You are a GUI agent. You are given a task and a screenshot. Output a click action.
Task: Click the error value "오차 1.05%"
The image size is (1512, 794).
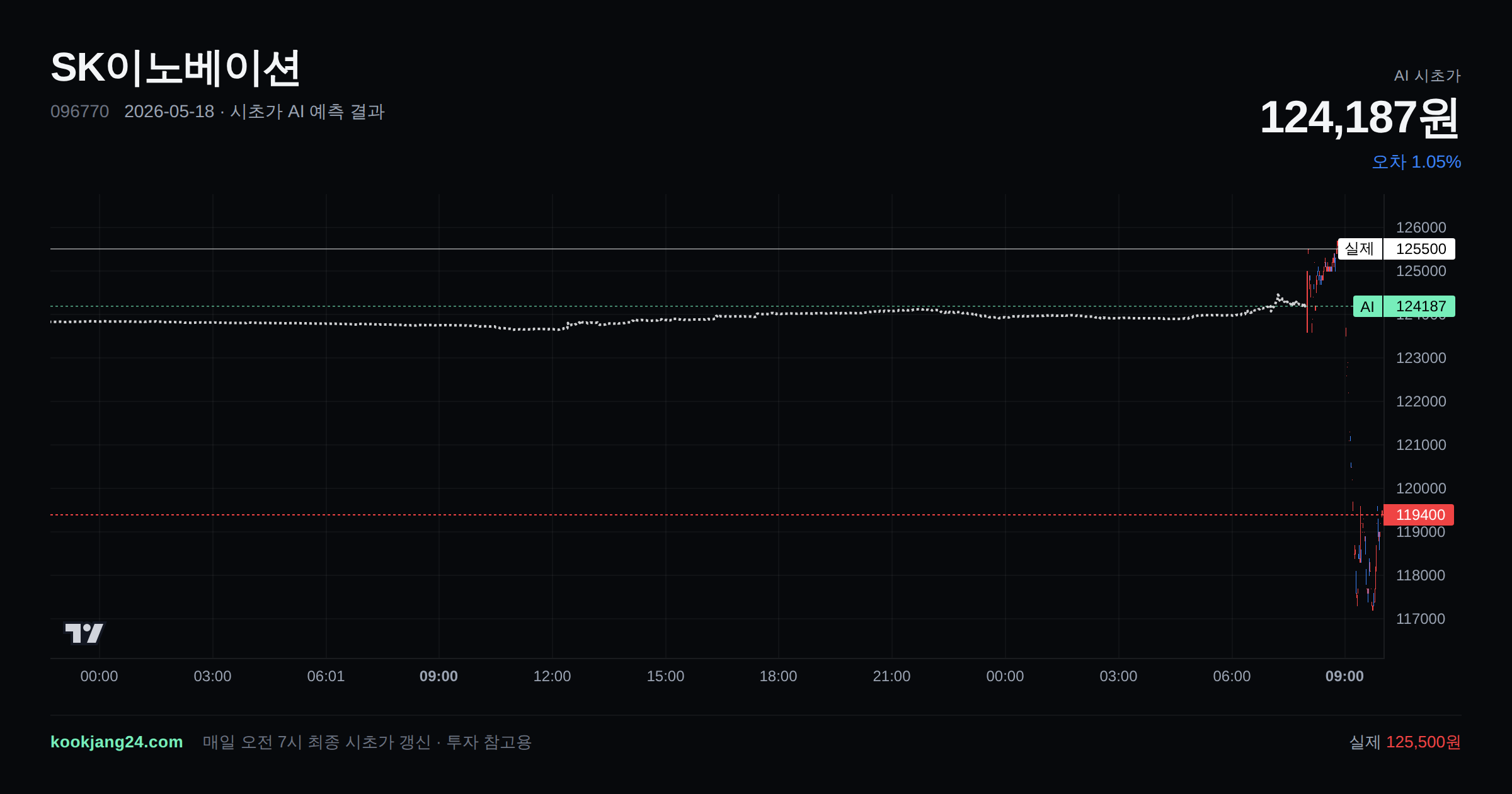coord(1416,162)
